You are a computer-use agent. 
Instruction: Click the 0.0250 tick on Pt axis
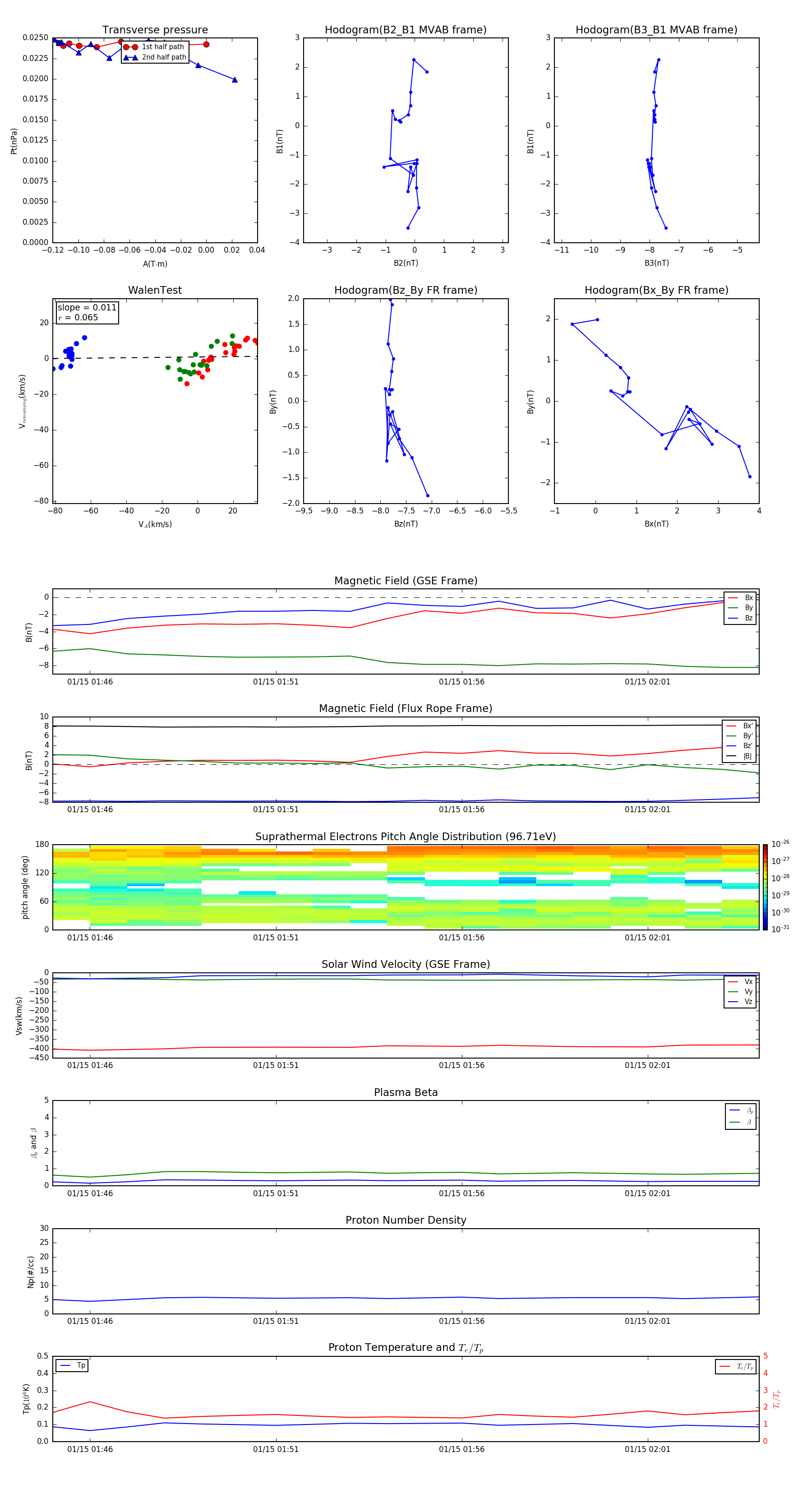click(35, 37)
